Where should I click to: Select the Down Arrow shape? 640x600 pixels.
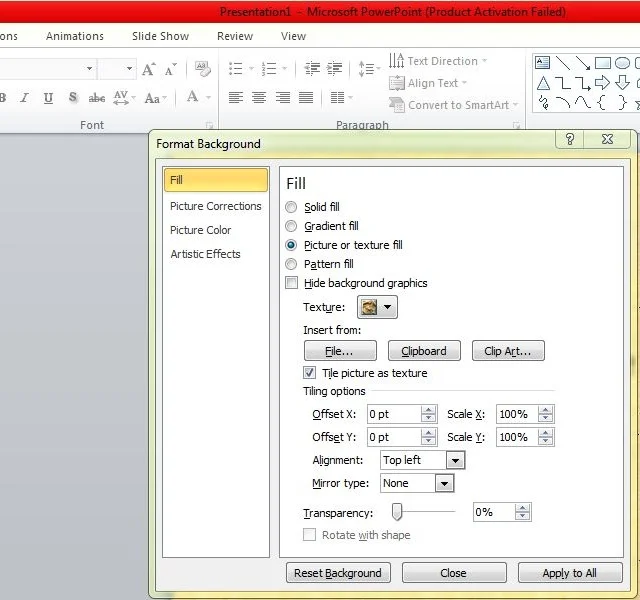(622, 83)
